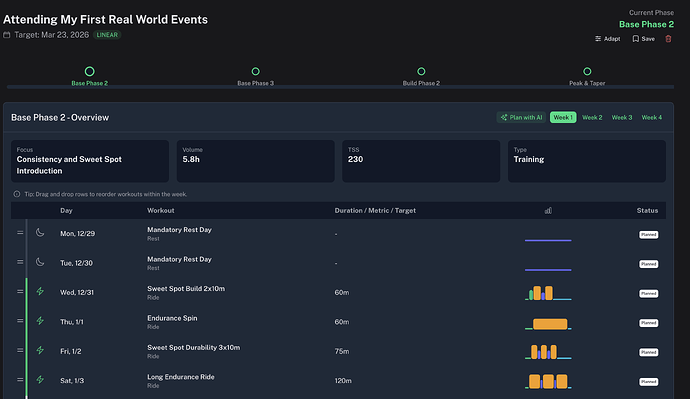Click Planned status badge for Sat, 1/3
The height and width of the screenshot is (399, 690).
649,382
